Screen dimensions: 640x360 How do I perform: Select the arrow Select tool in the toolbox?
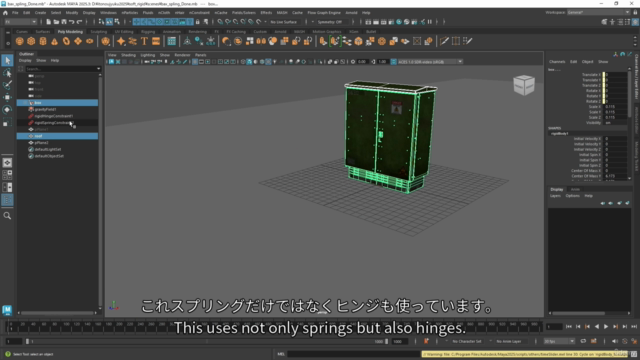(x=7, y=60)
